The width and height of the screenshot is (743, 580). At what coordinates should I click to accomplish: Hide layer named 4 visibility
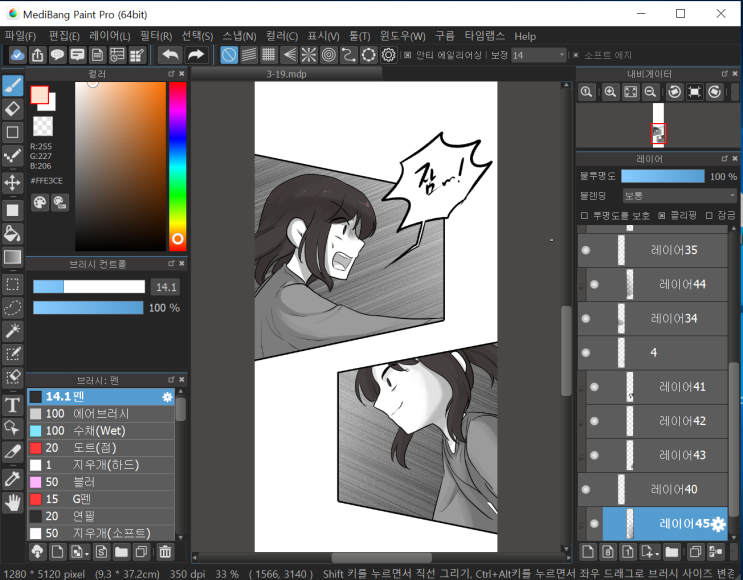(586, 353)
